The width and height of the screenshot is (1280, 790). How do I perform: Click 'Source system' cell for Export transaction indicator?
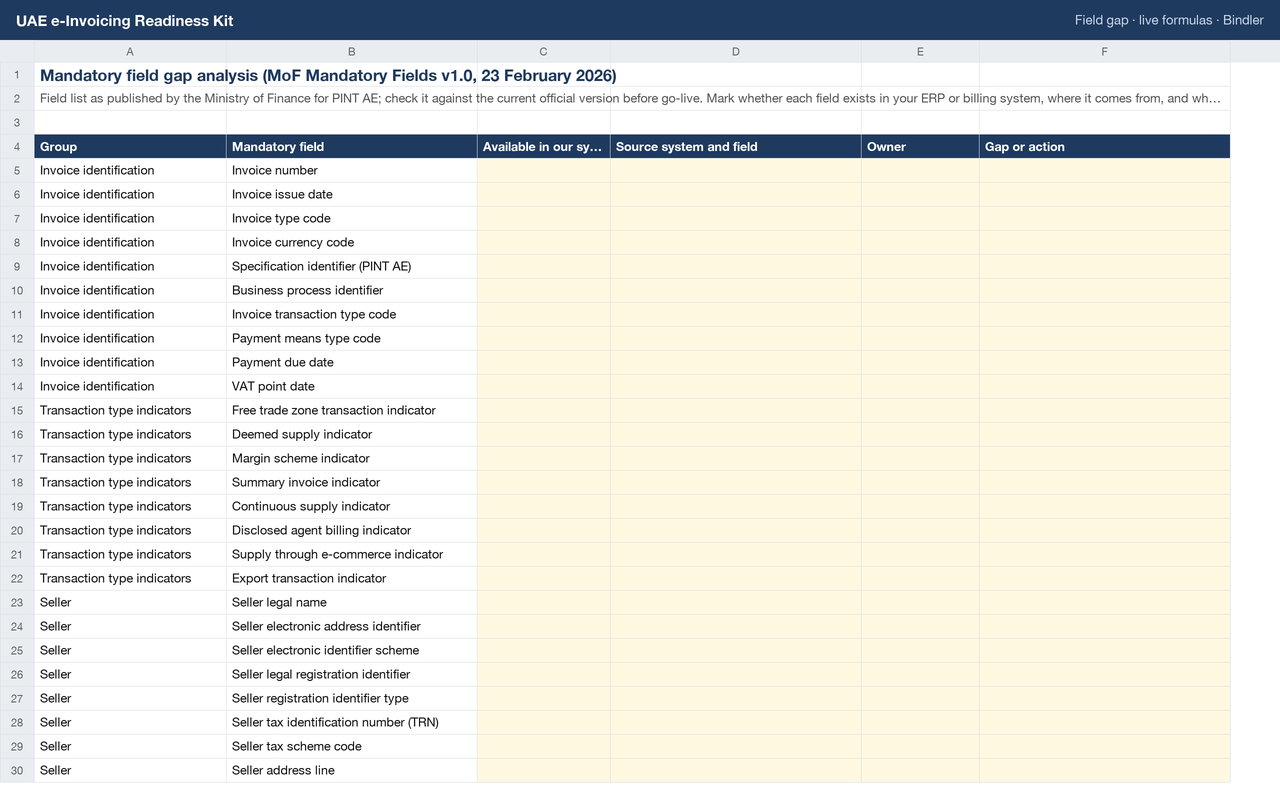point(735,578)
